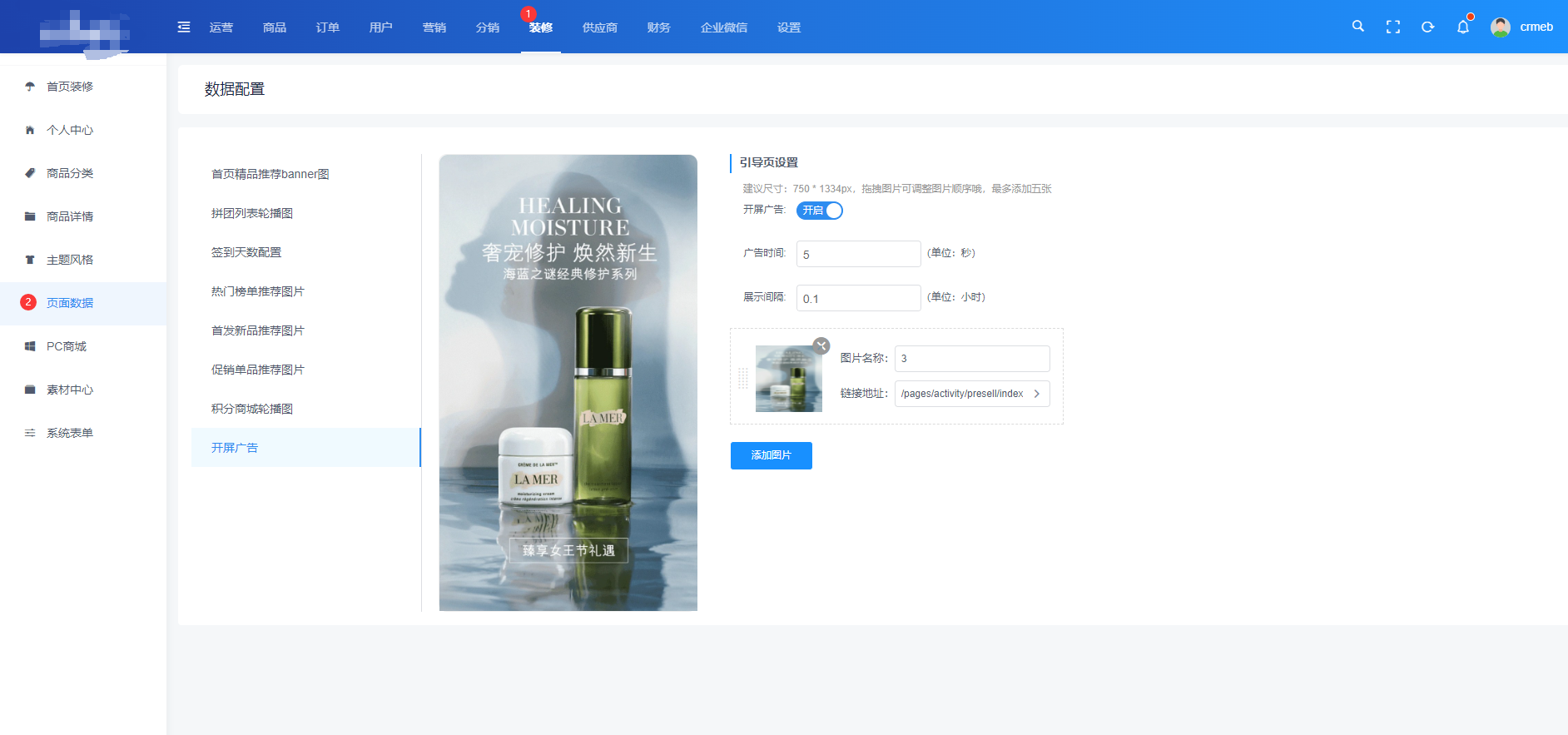Open the 企业微信 top menu
The height and width of the screenshot is (735, 1568).
tap(724, 27)
